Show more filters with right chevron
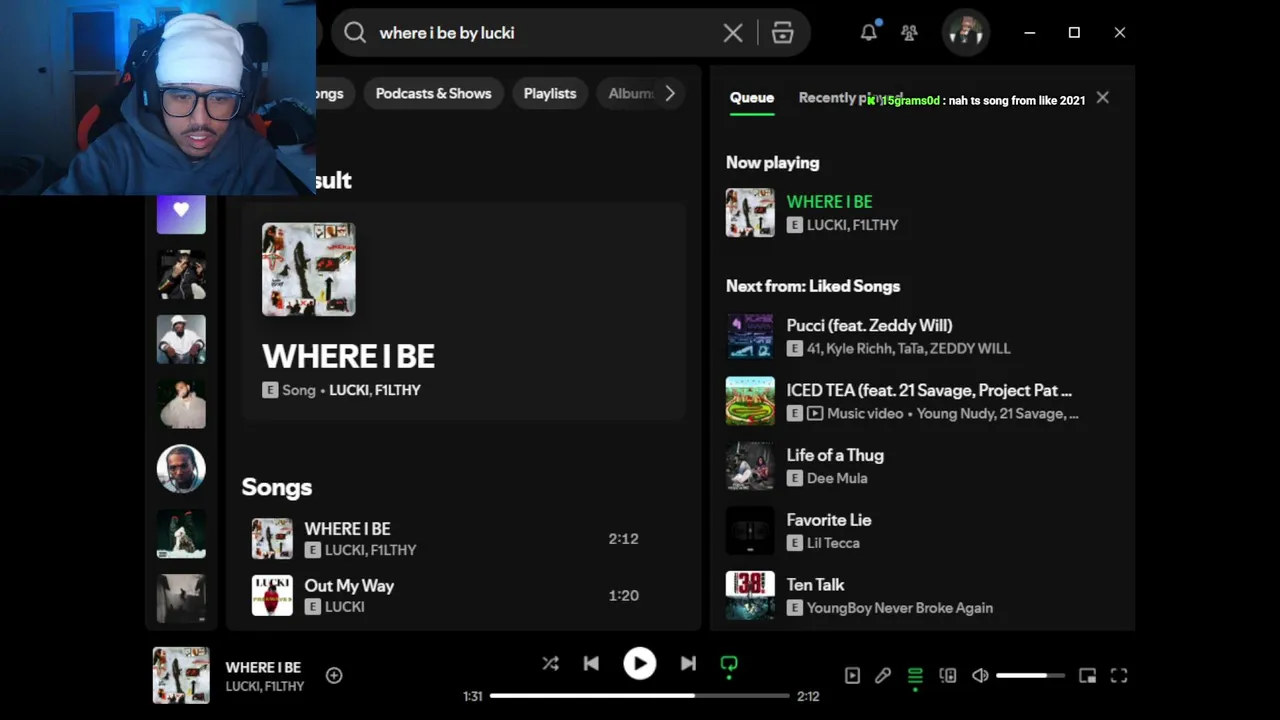 tap(670, 93)
